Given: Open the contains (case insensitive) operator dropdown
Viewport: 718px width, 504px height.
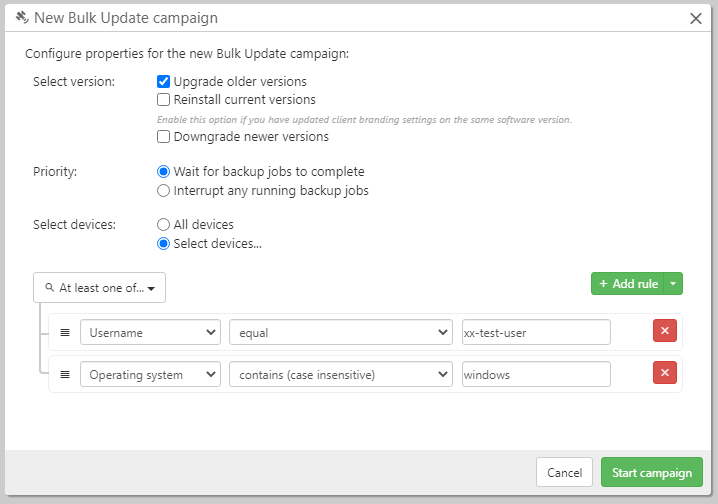Looking at the screenshot, I should (340, 374).
